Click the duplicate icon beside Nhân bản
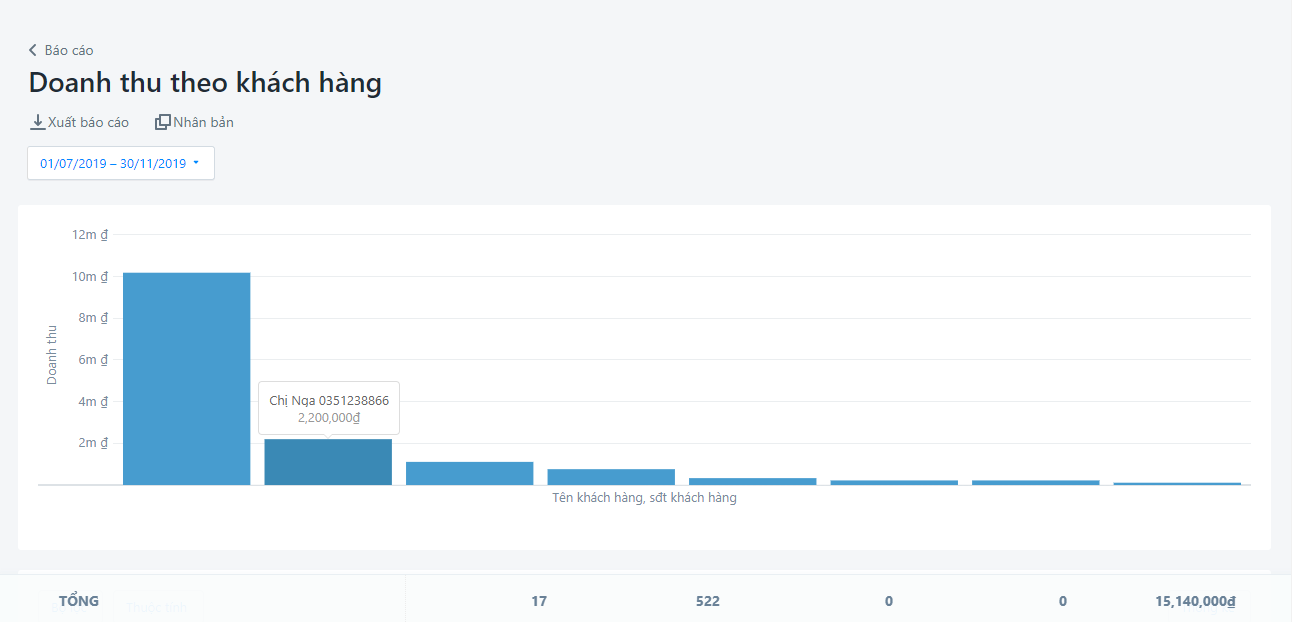 (x=162, y=122)
